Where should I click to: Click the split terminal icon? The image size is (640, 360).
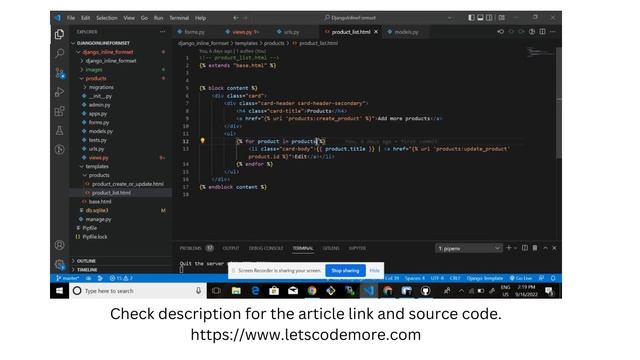[525, 248]
